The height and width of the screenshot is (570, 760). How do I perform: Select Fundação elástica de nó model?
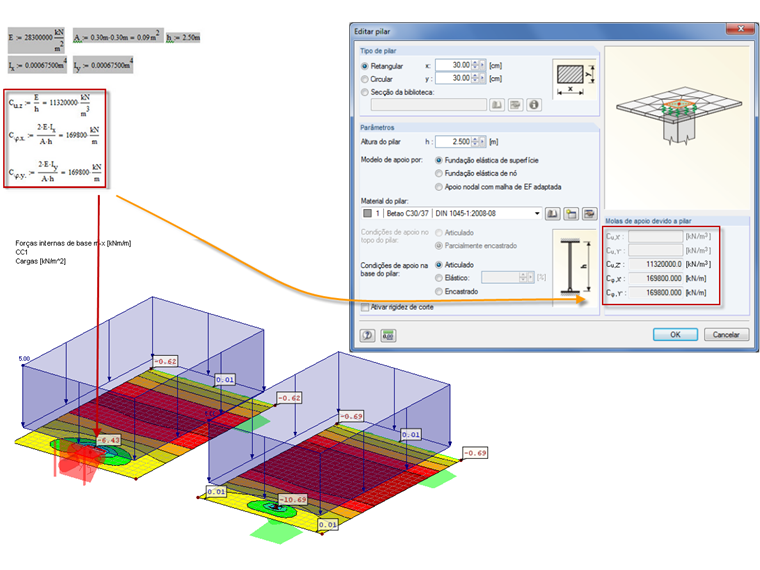439,174
